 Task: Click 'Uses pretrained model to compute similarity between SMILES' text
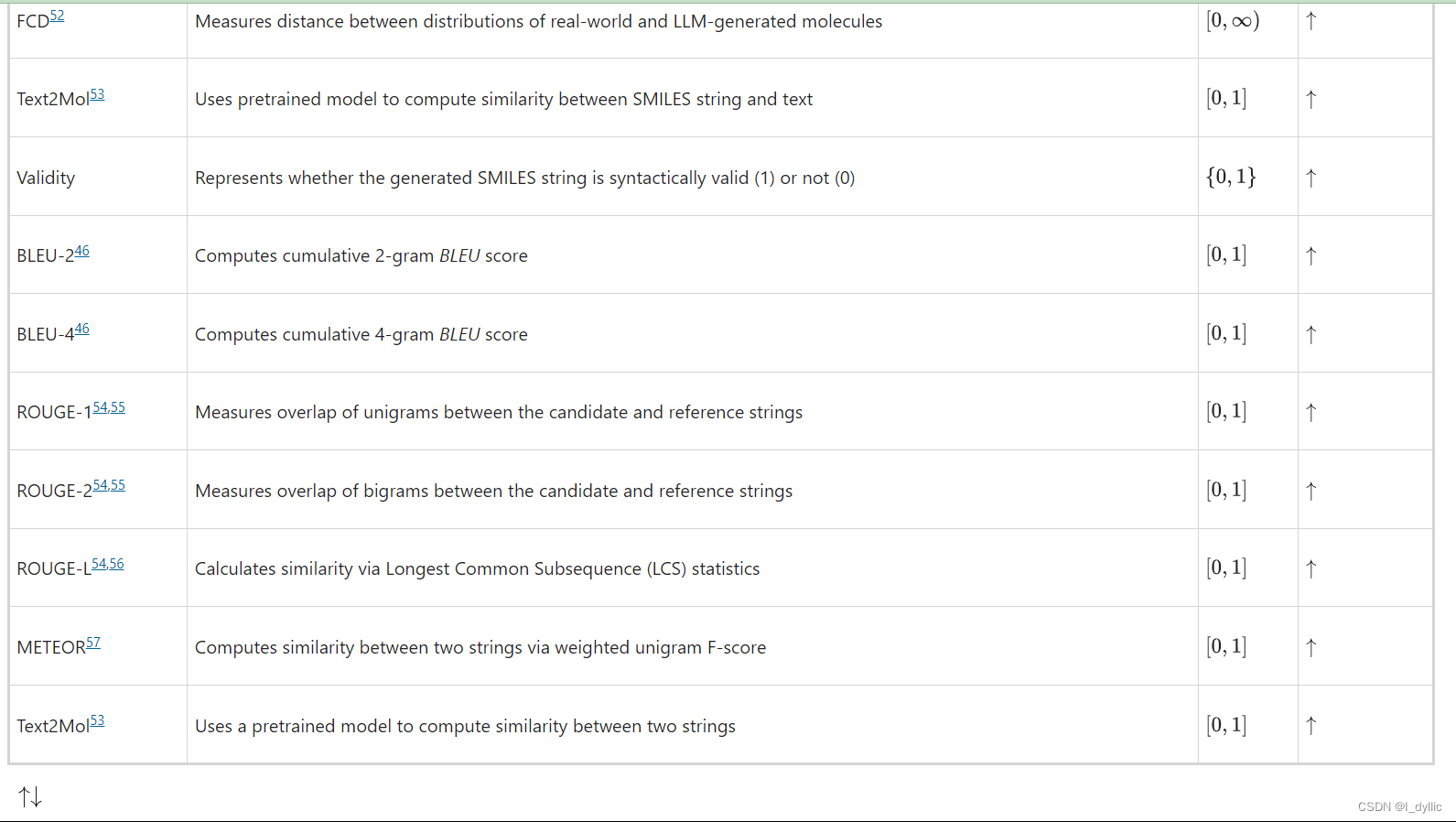click(503, 99)
